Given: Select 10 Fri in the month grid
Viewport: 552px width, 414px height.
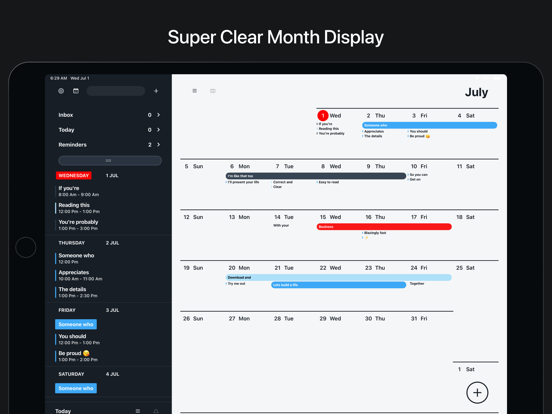Looking at the screenshot, I should pyautogui.click(x=419, y=166).
